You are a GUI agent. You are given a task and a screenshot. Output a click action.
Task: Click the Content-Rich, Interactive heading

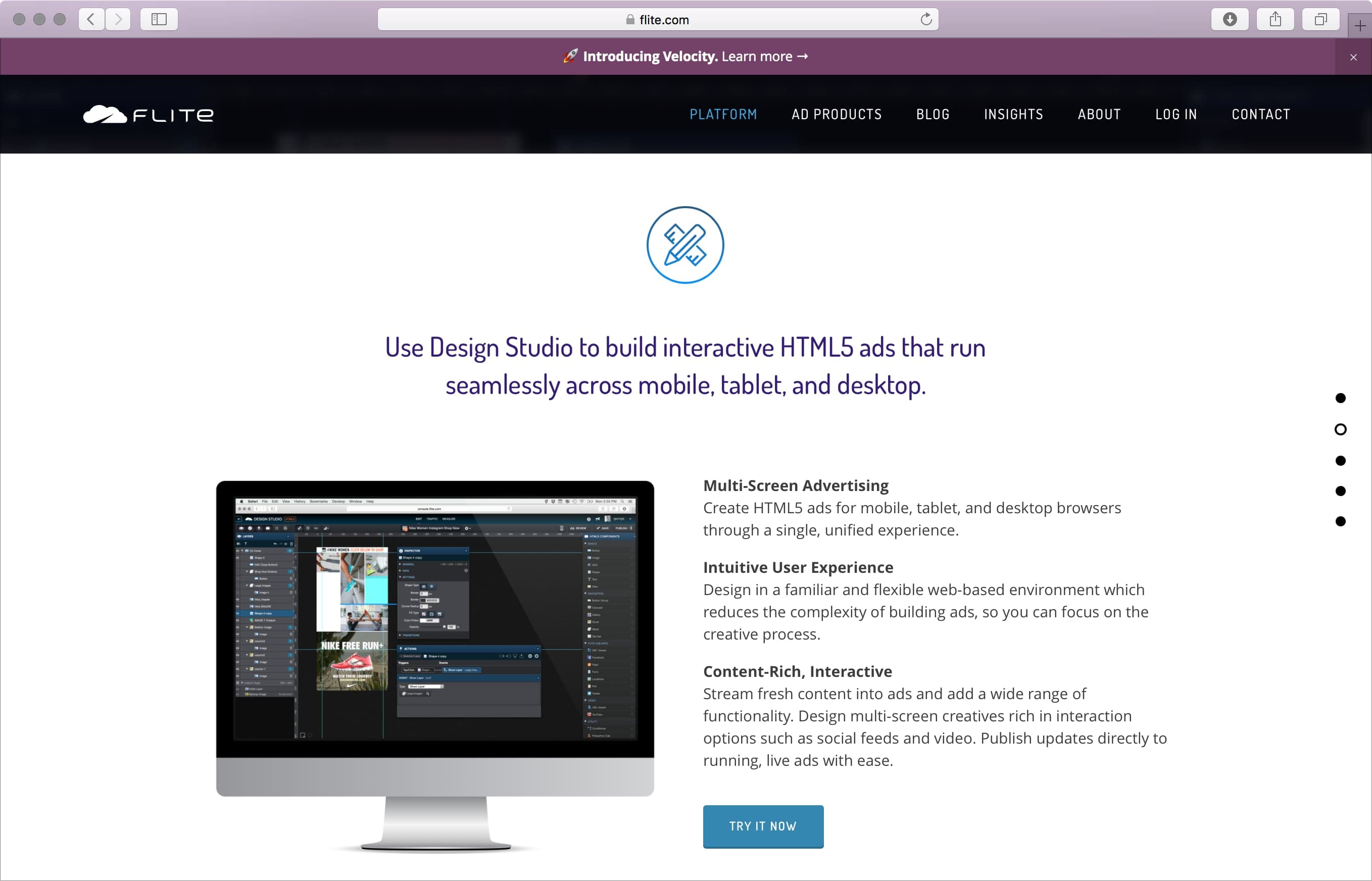[x=797, y=672]
